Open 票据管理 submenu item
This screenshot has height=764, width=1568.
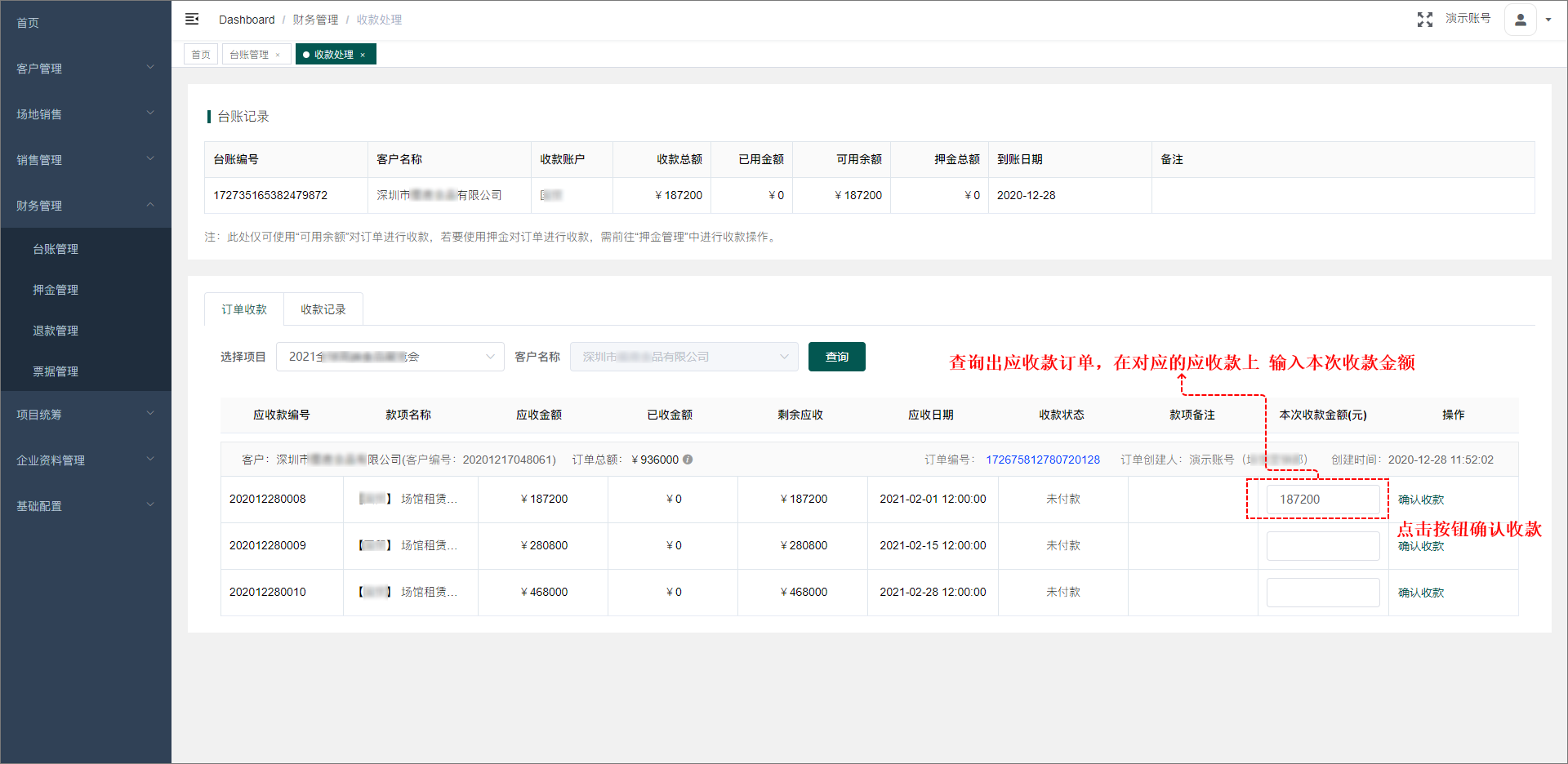(x=86, y=371)
